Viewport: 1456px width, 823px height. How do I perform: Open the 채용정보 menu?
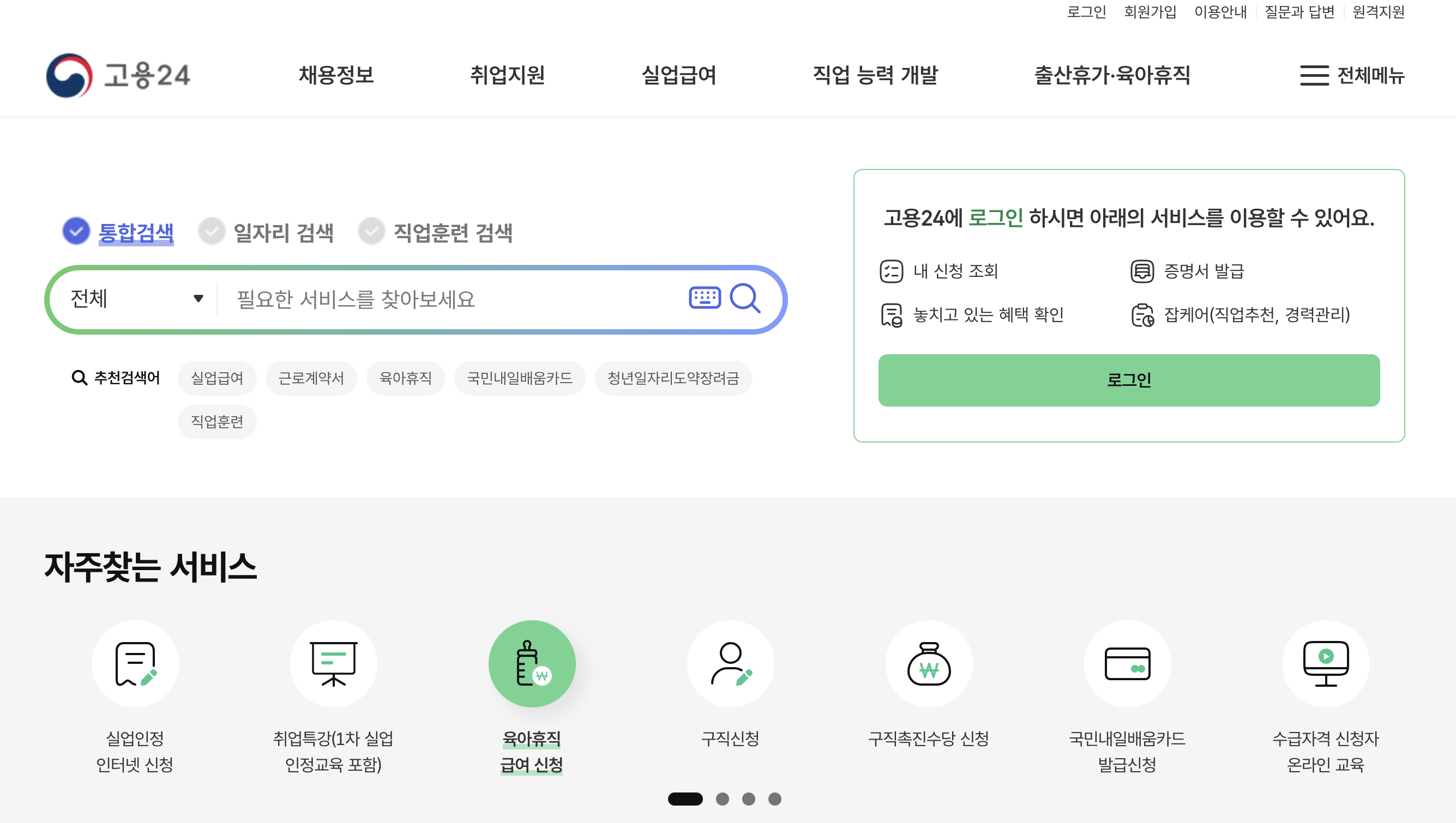(x=336, y=75)
